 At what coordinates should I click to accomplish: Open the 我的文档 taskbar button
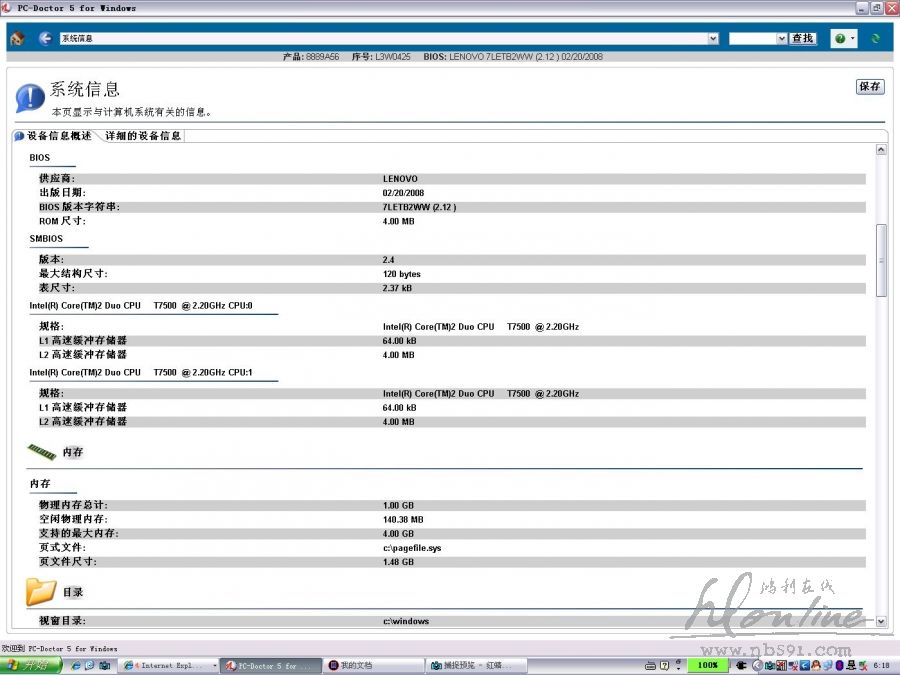pos(373,666)
